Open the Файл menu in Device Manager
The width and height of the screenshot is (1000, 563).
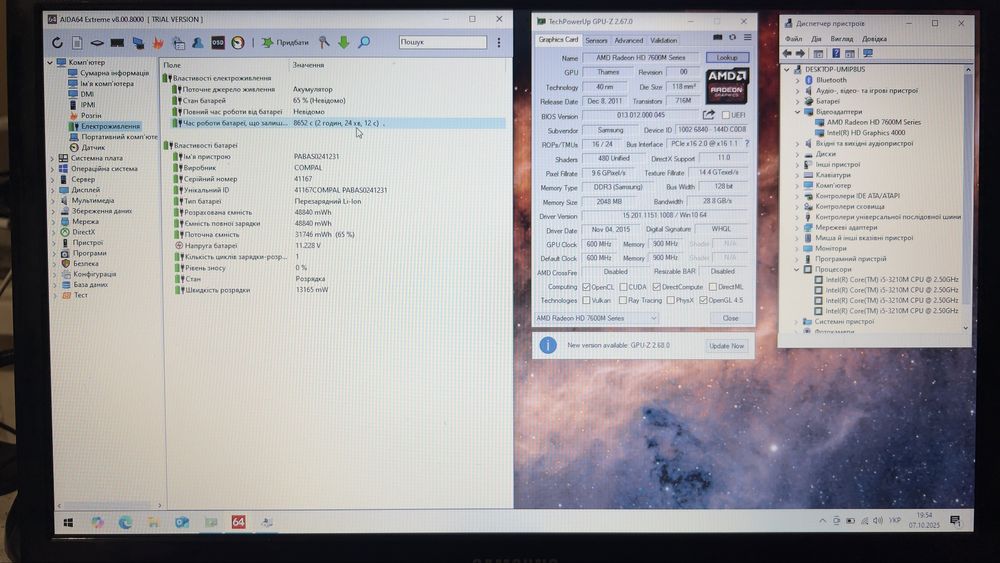point(794,39)
